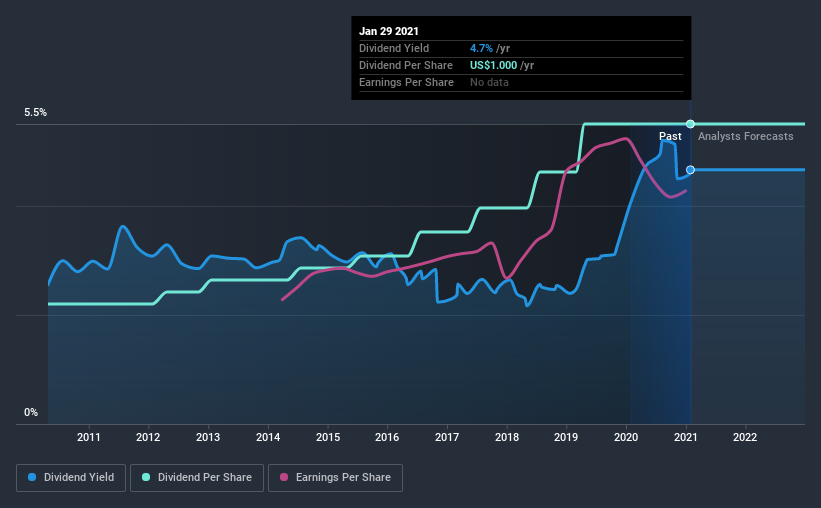The image size is (821, 508).
Task: Click the 2011 x-axis year label
Action: point(88,437)
